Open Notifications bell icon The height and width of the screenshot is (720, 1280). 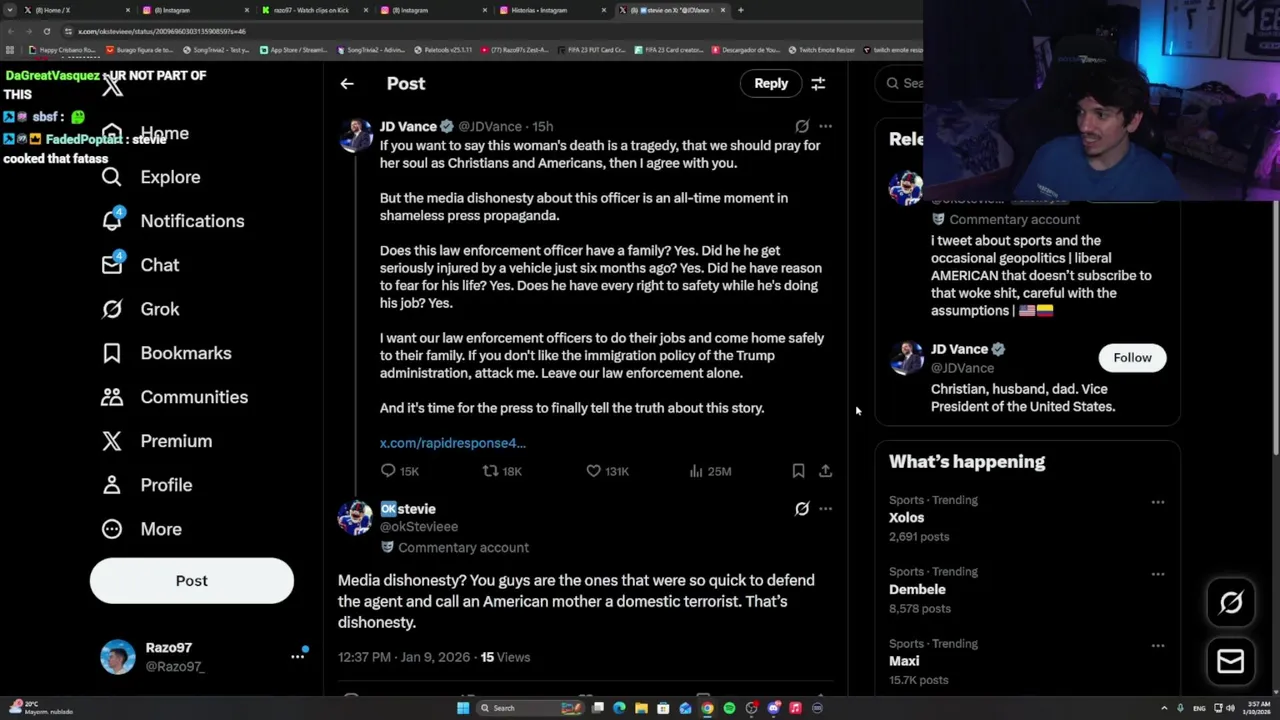tap(112, 221)
